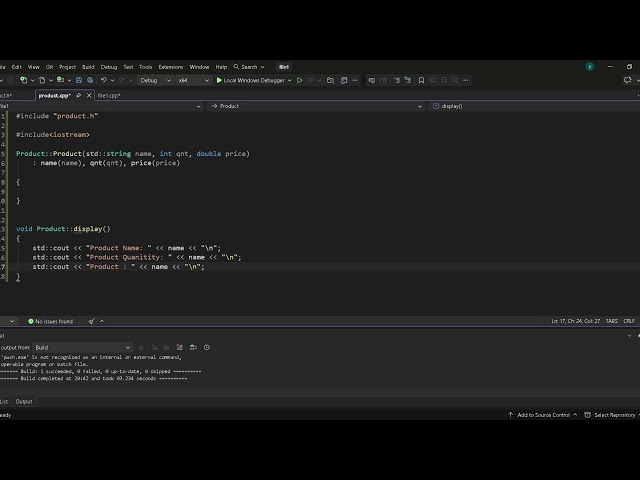The image size is (640, 480).
Task: Open the Debug menu
Action: (109, 67)
